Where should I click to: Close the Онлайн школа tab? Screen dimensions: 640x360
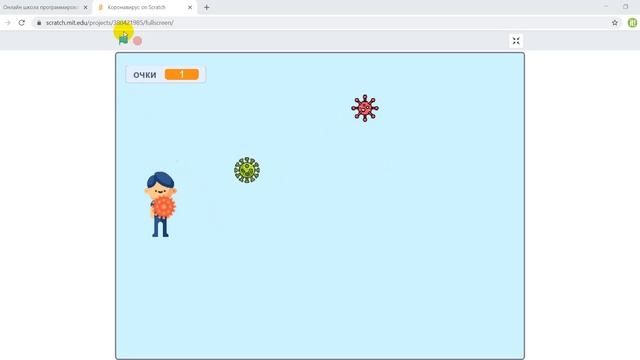pyautogui.click(x=85, y=7)
